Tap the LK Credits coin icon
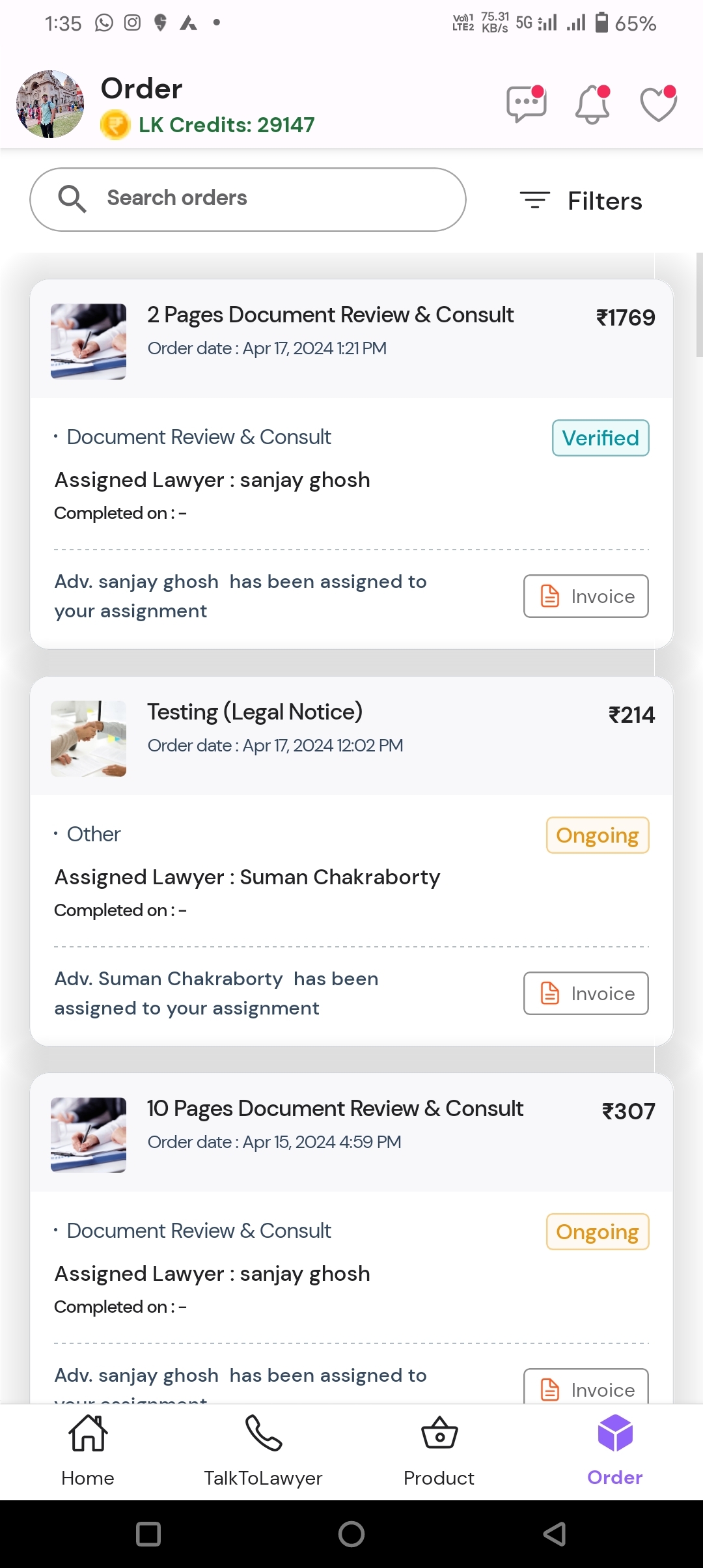The image size is (703, 1568). click(115, 125)
